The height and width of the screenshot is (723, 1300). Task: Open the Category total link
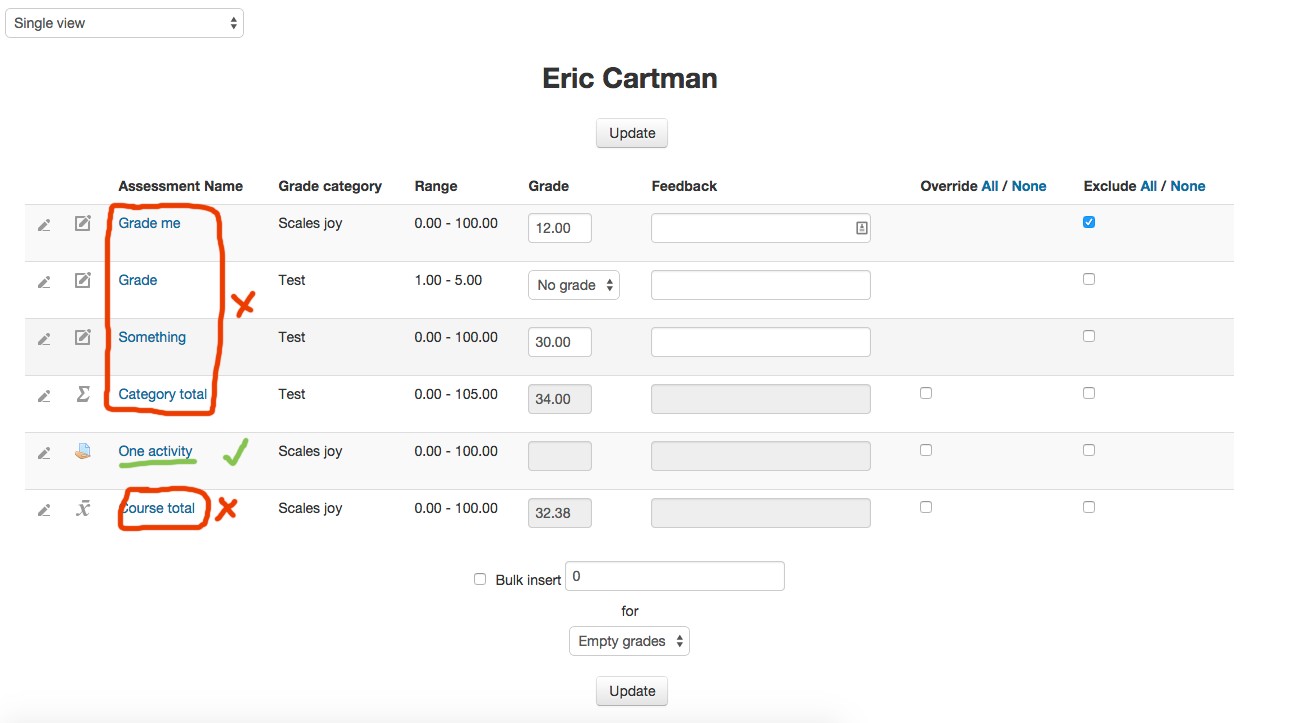163,394
